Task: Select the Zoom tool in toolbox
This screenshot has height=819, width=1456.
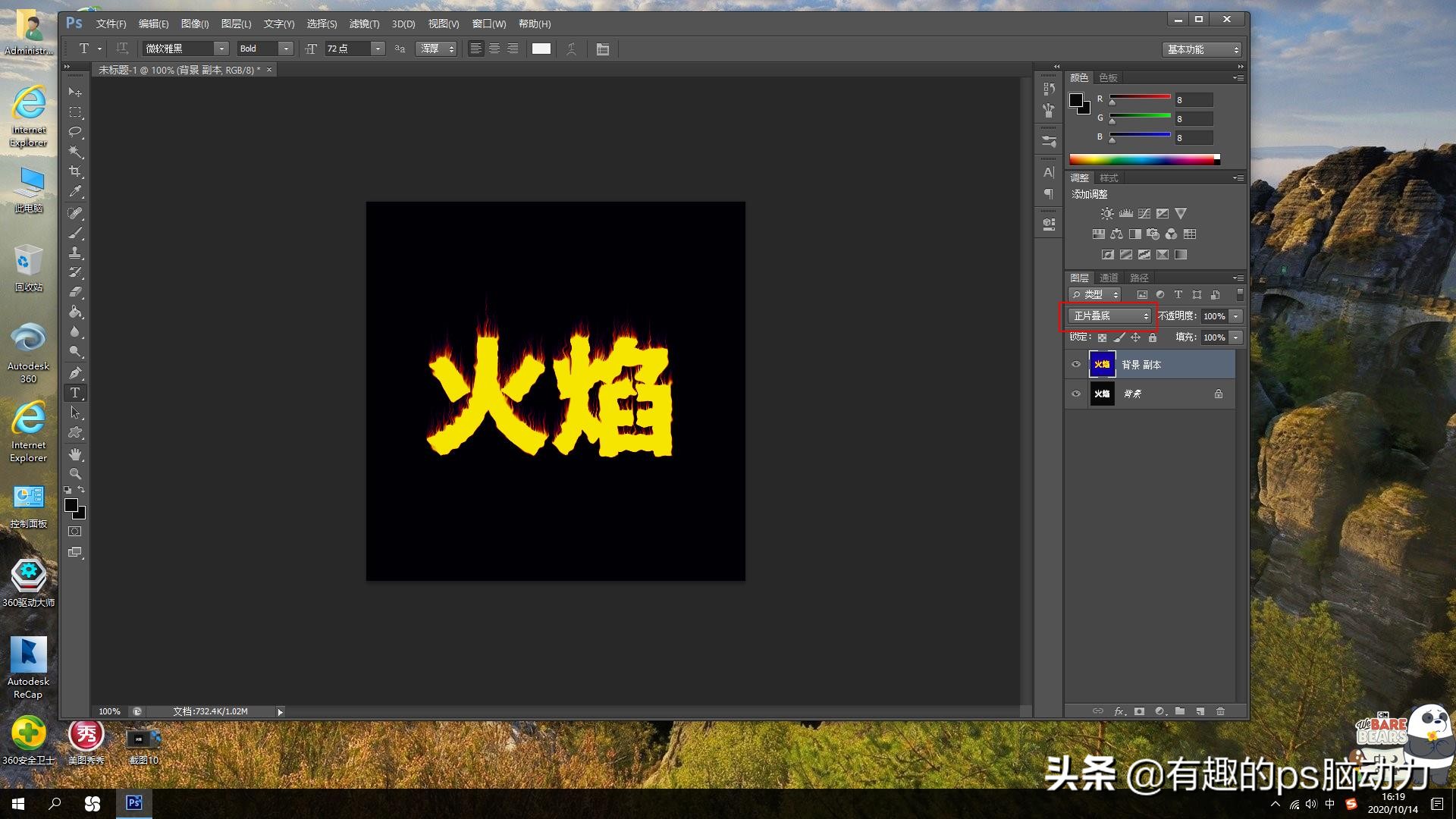Action: click(75, 473)
